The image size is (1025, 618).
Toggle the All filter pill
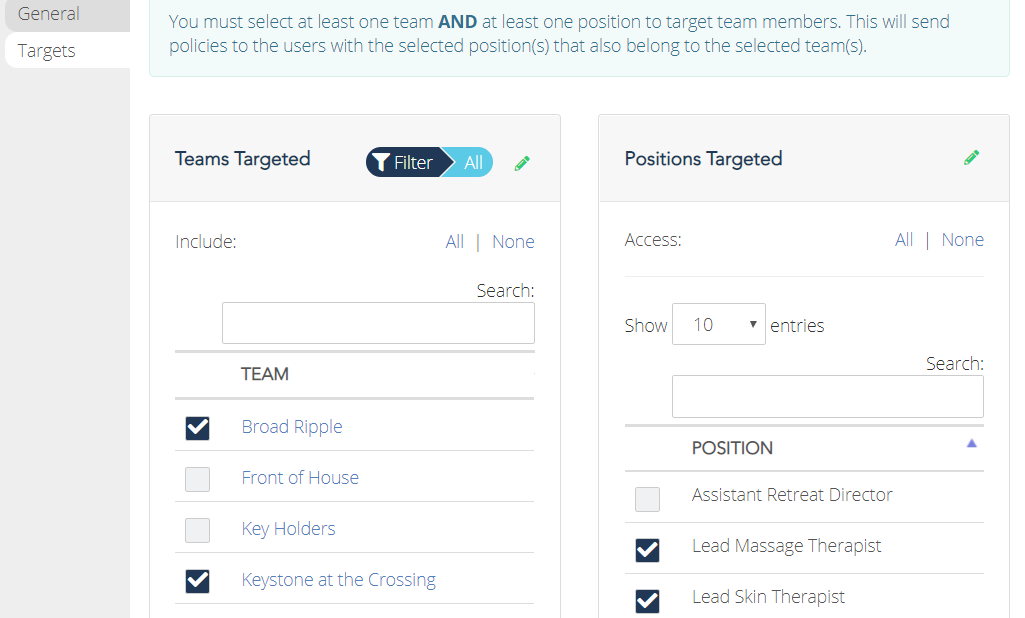click(x=473, y=162)
